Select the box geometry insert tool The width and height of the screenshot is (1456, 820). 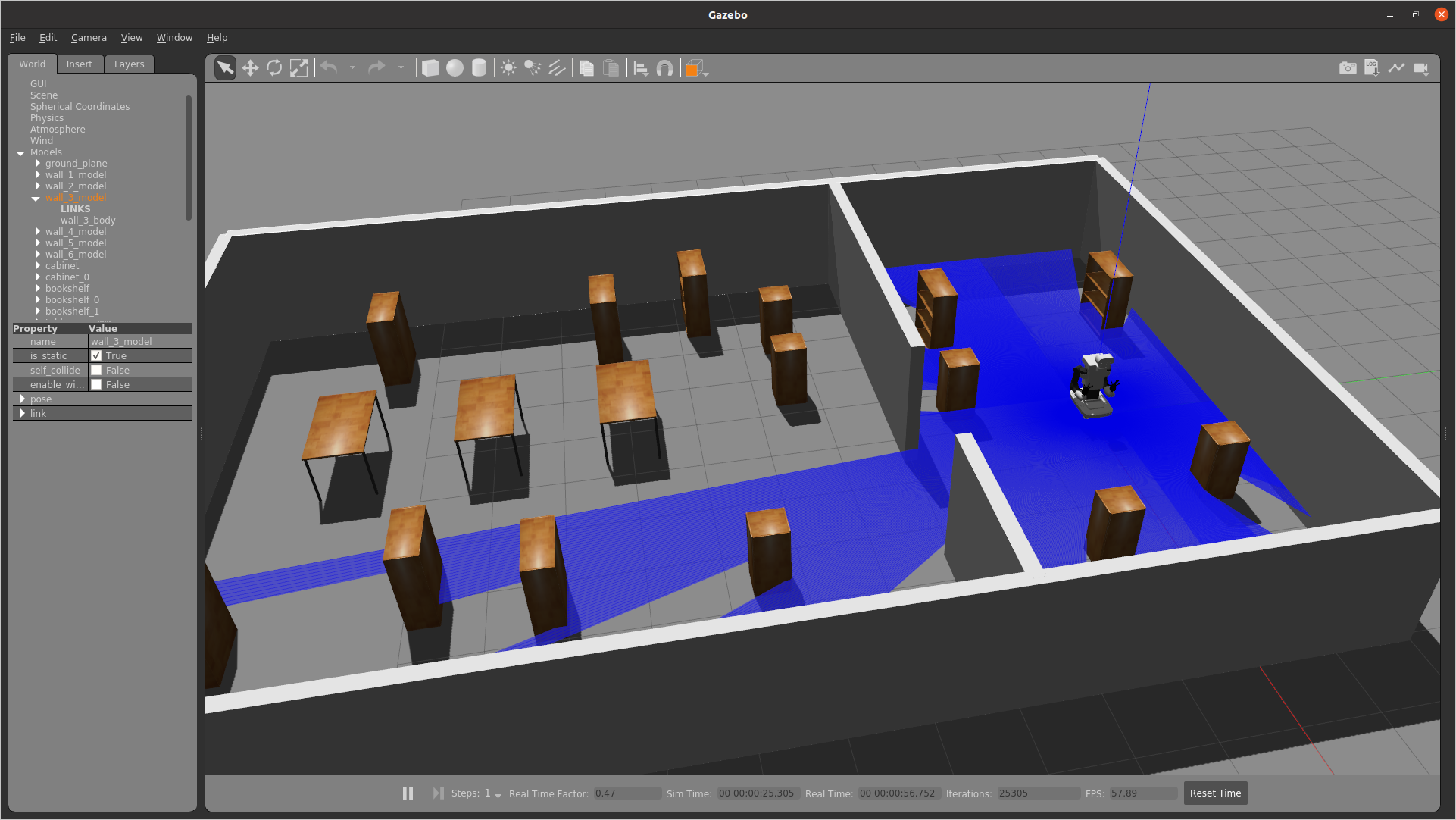click(x=430, y=68)
